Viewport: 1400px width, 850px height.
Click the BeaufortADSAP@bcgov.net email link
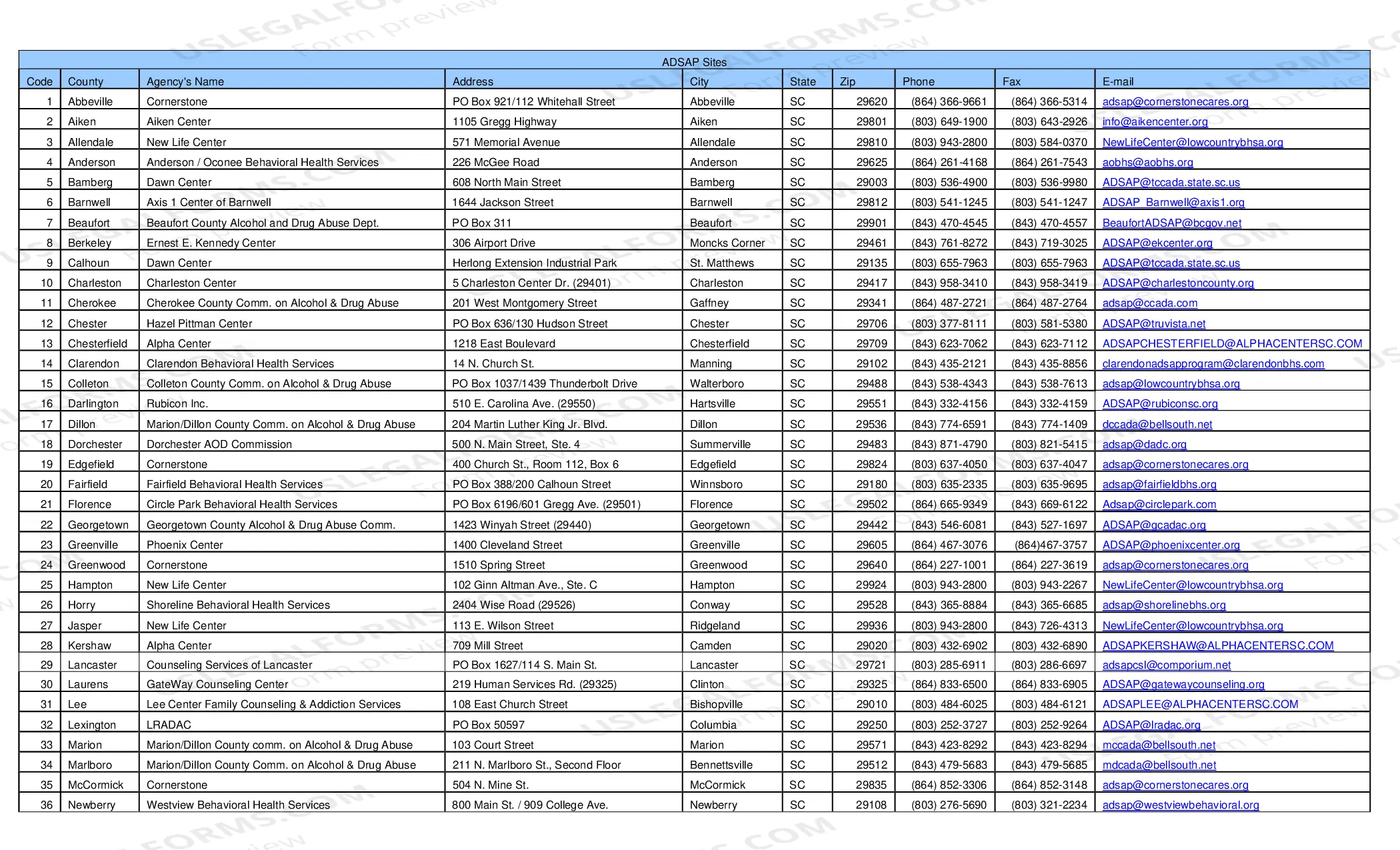point(1172,223)
